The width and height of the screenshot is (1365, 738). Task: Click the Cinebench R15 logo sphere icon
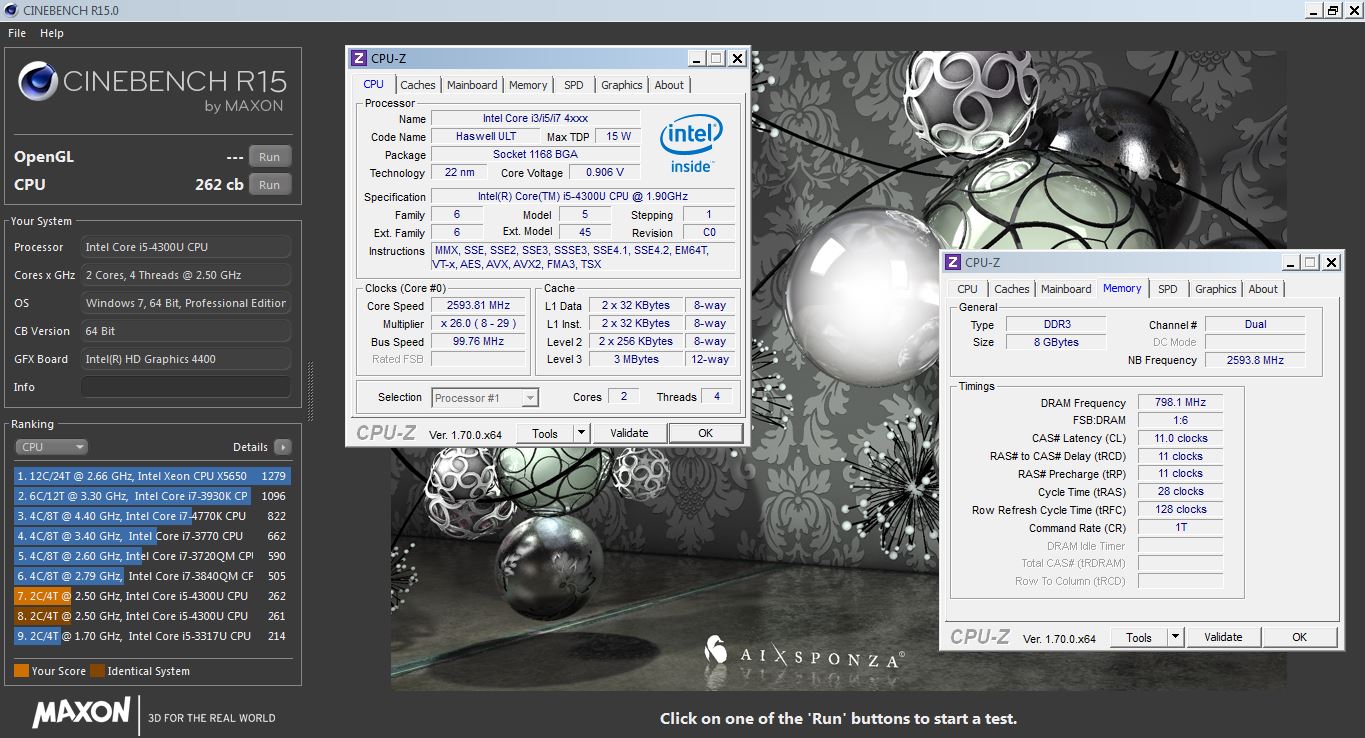coord(37,81)
